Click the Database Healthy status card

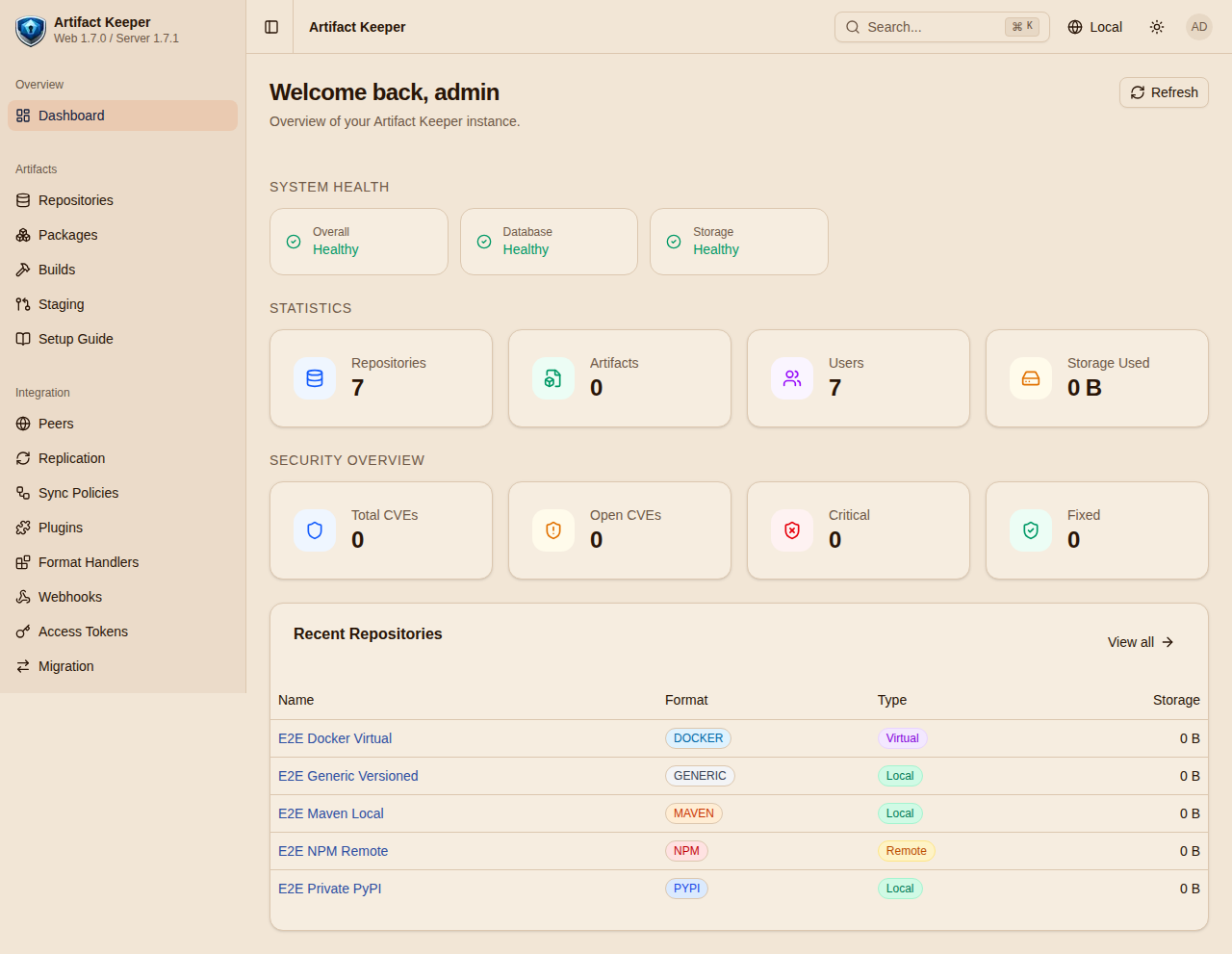click(x=549, y=242)
